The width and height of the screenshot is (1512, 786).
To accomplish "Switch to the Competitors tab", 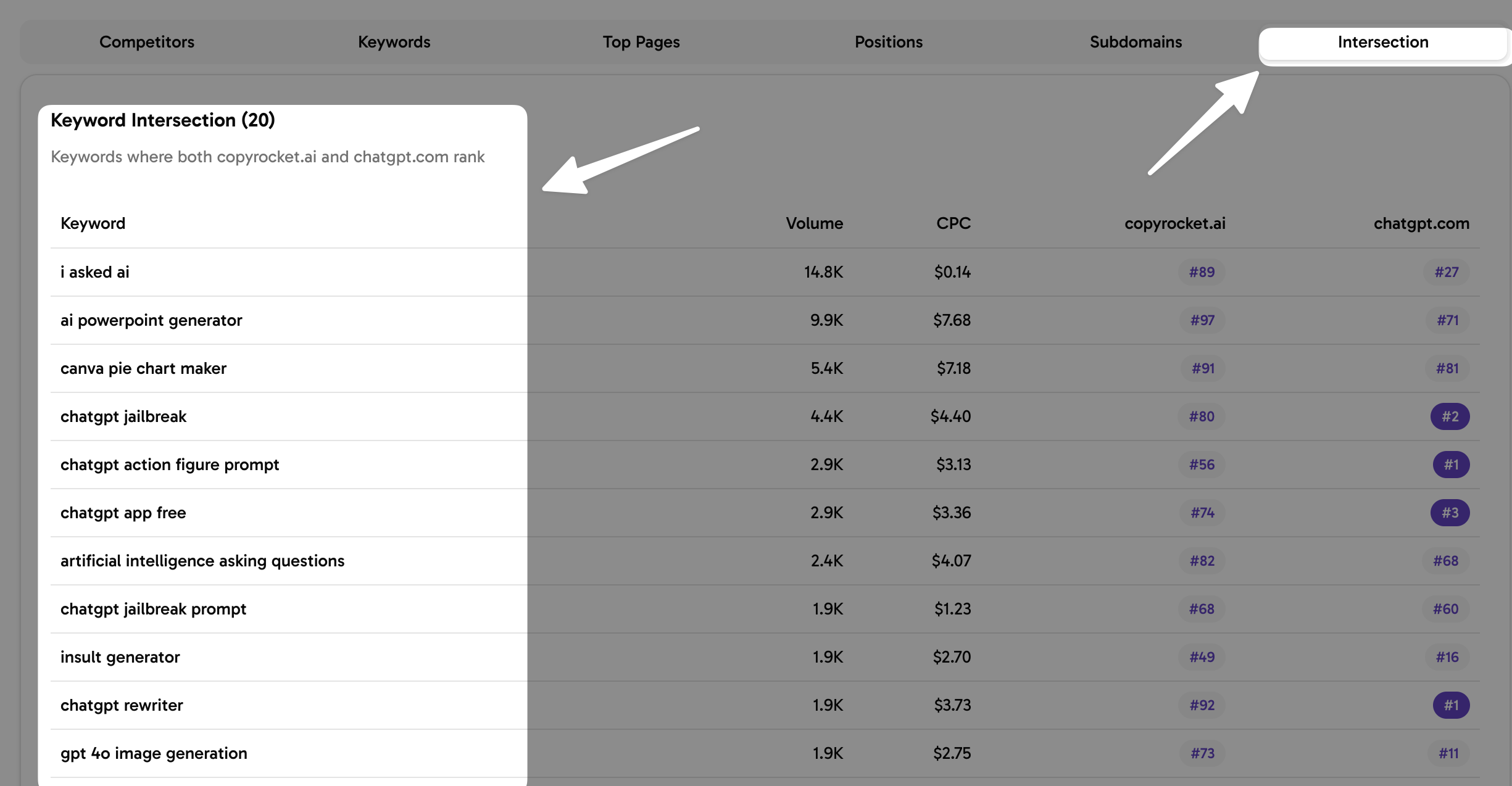I will point(147,42).
